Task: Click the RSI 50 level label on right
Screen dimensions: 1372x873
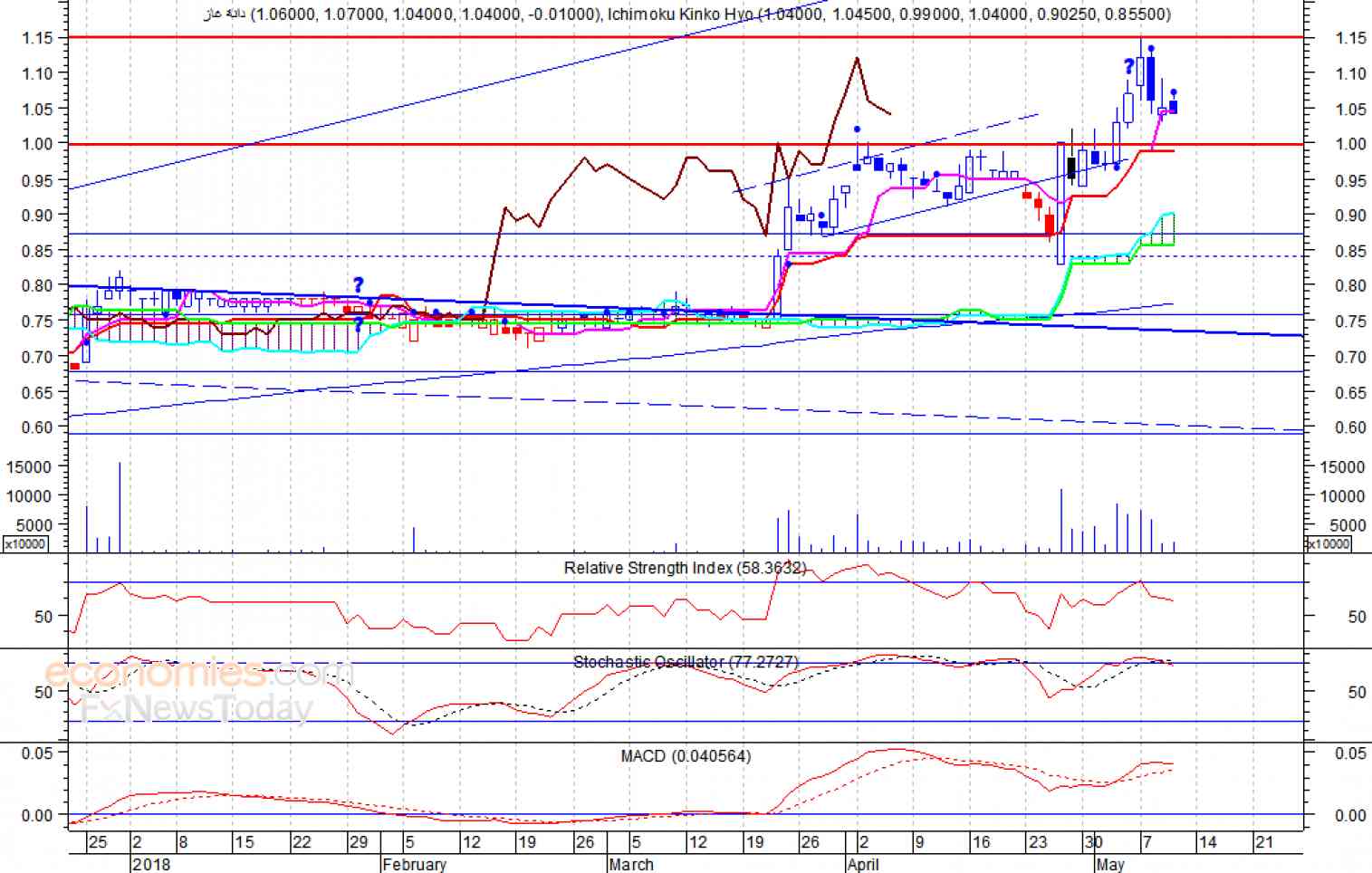Action: 1356,617
